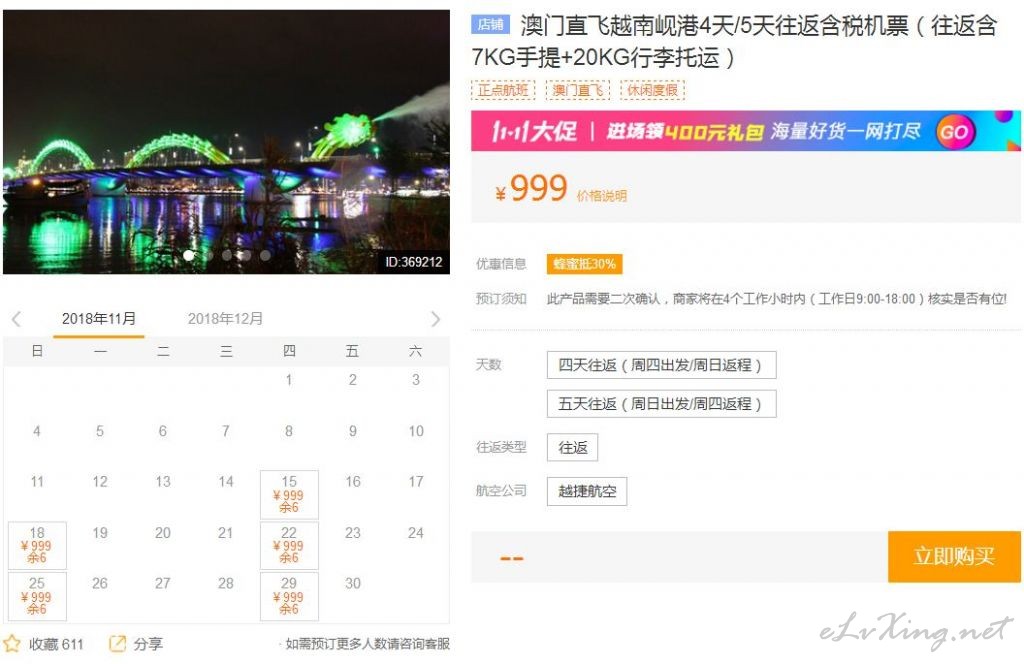Click the share icon
Image resolution: width=1024 pixels, height=664 pixels.
click(x=118, y=643)
